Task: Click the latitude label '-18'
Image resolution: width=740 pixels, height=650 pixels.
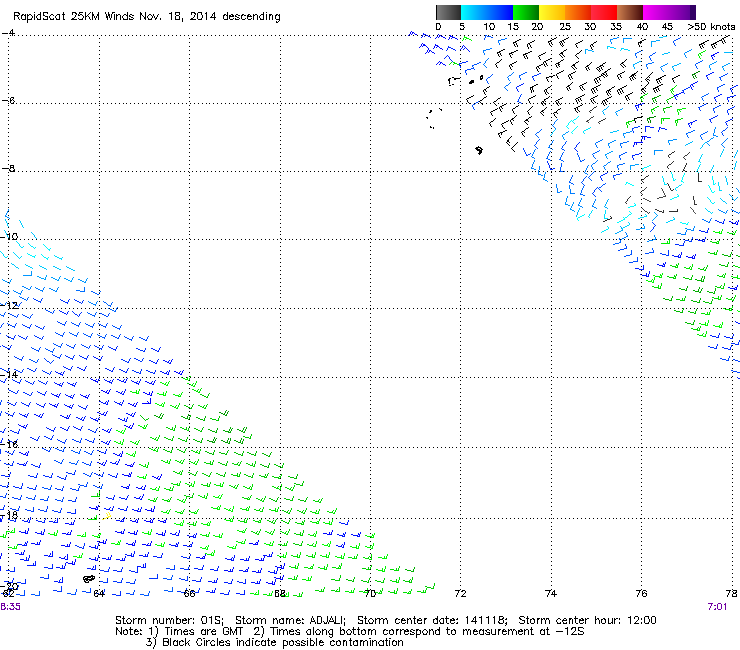Action: [x=9, y=515]
